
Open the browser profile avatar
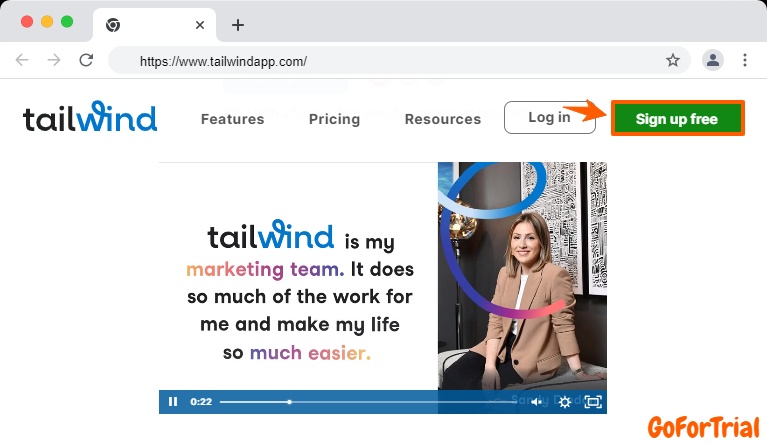pos(713,60)
